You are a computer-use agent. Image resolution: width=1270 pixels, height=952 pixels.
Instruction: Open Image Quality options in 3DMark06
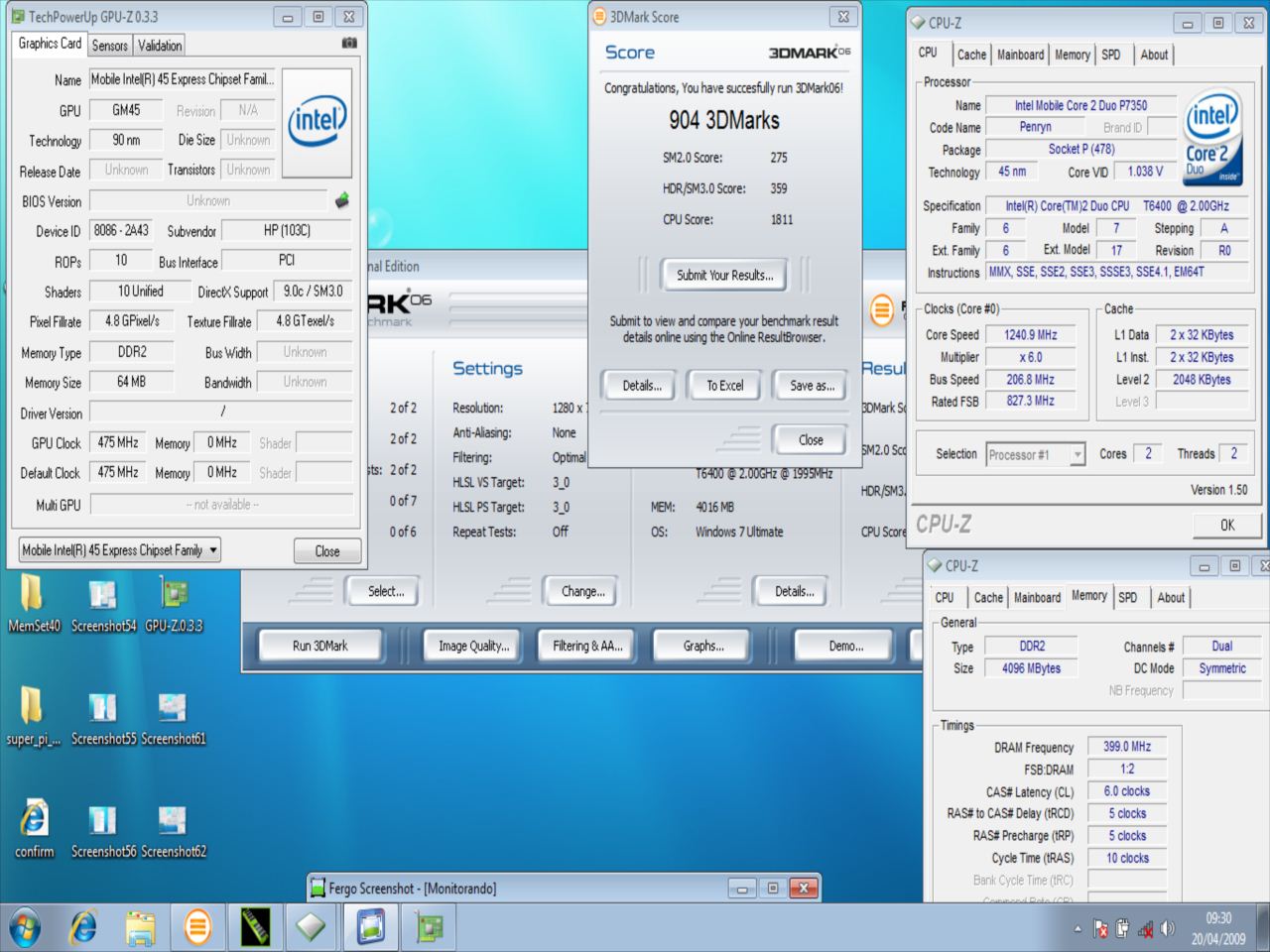pyautogui.click(x=473, y=646)
